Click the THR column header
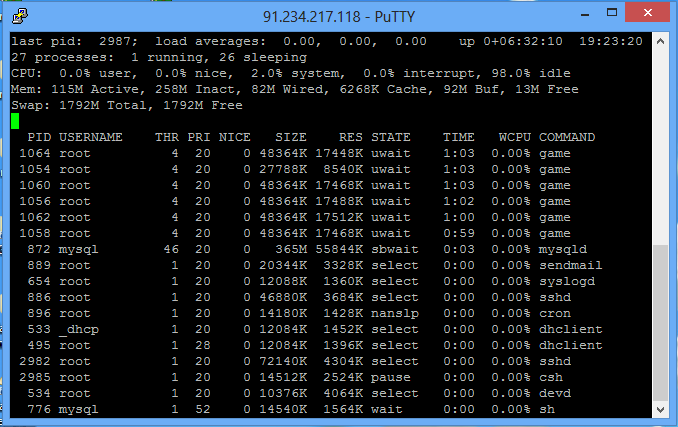The width and height of the screenshot is (678, 427). (x=167, y=137)
